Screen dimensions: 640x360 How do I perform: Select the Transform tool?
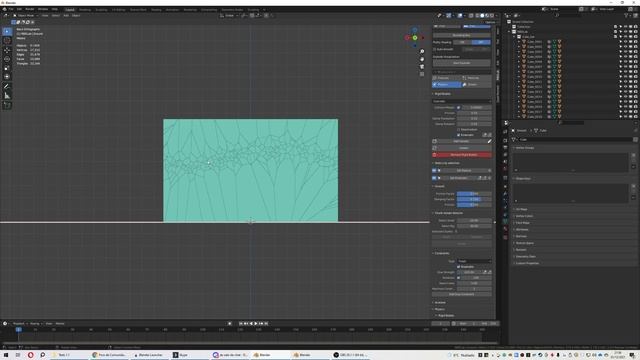tap(7, 77)
